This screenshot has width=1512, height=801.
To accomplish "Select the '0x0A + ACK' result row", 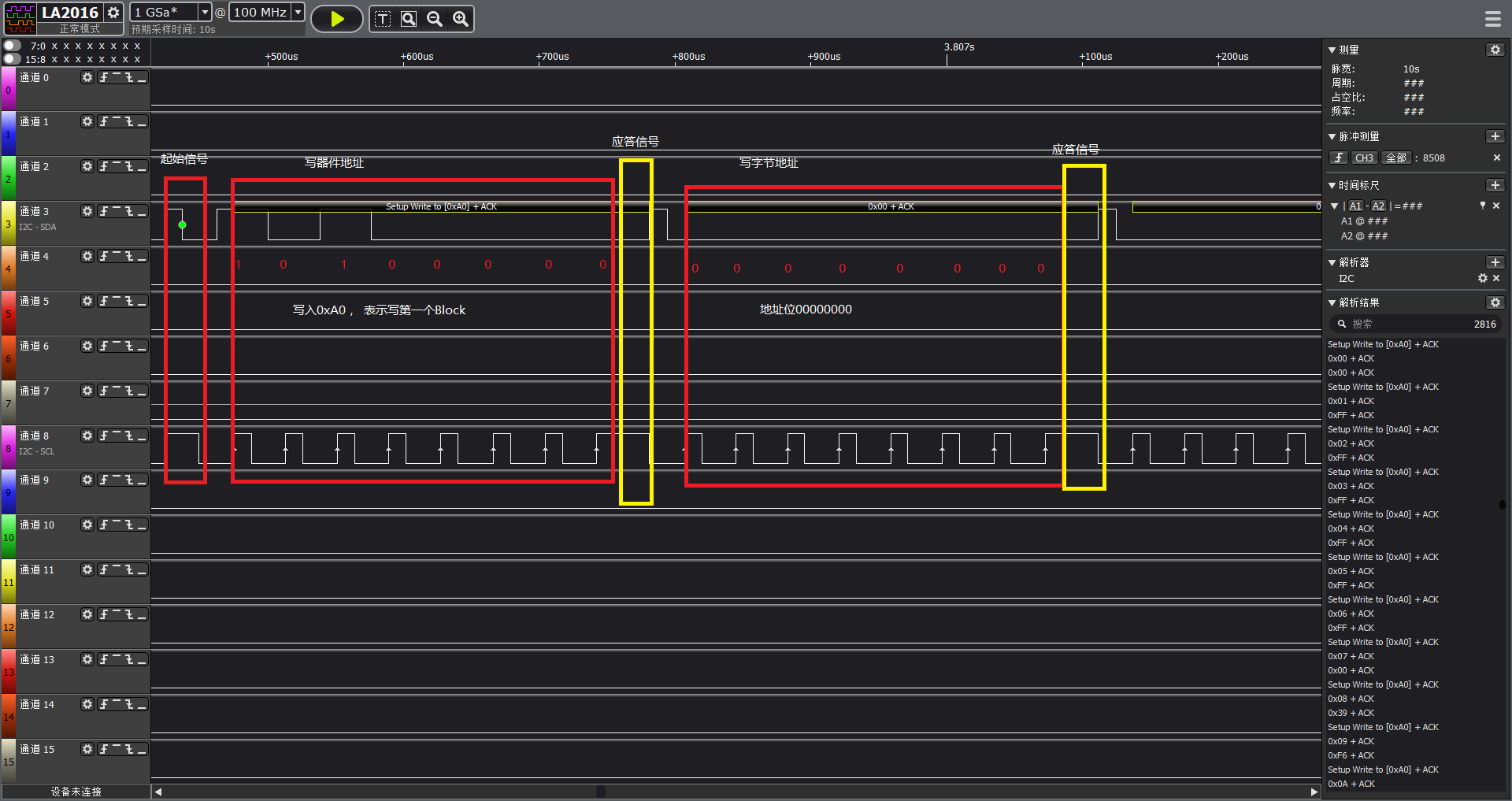I will (x=1351, y=784).
